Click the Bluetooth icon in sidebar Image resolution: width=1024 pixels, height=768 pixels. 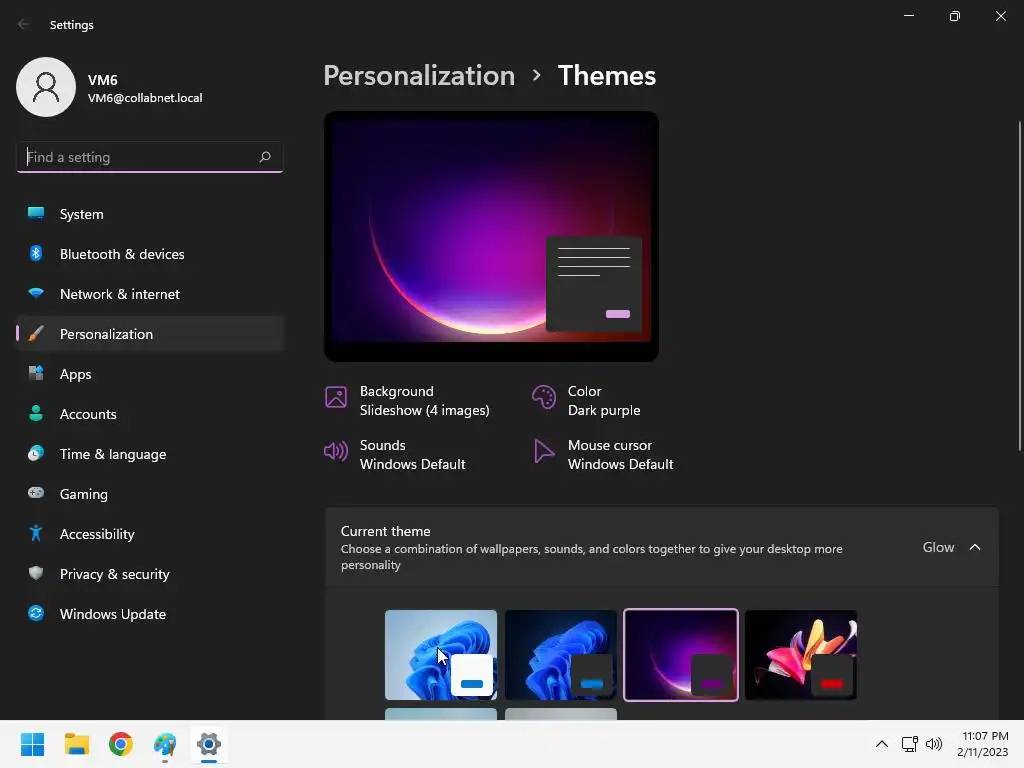pos(36,253)
